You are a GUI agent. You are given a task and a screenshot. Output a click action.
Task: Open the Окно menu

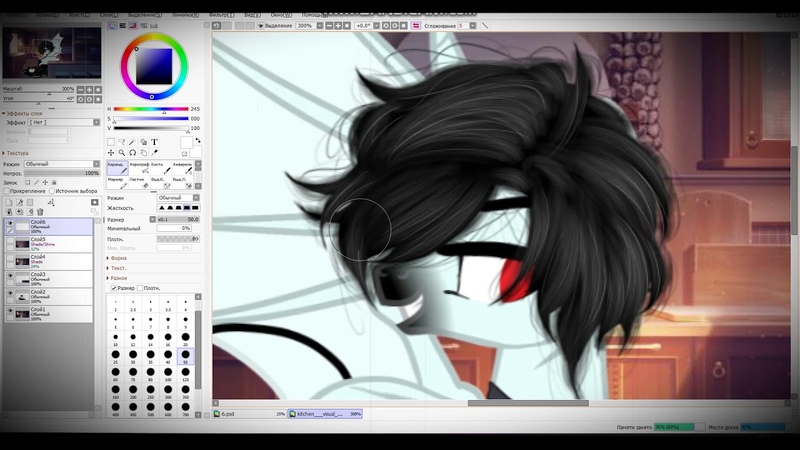point(280,15)
